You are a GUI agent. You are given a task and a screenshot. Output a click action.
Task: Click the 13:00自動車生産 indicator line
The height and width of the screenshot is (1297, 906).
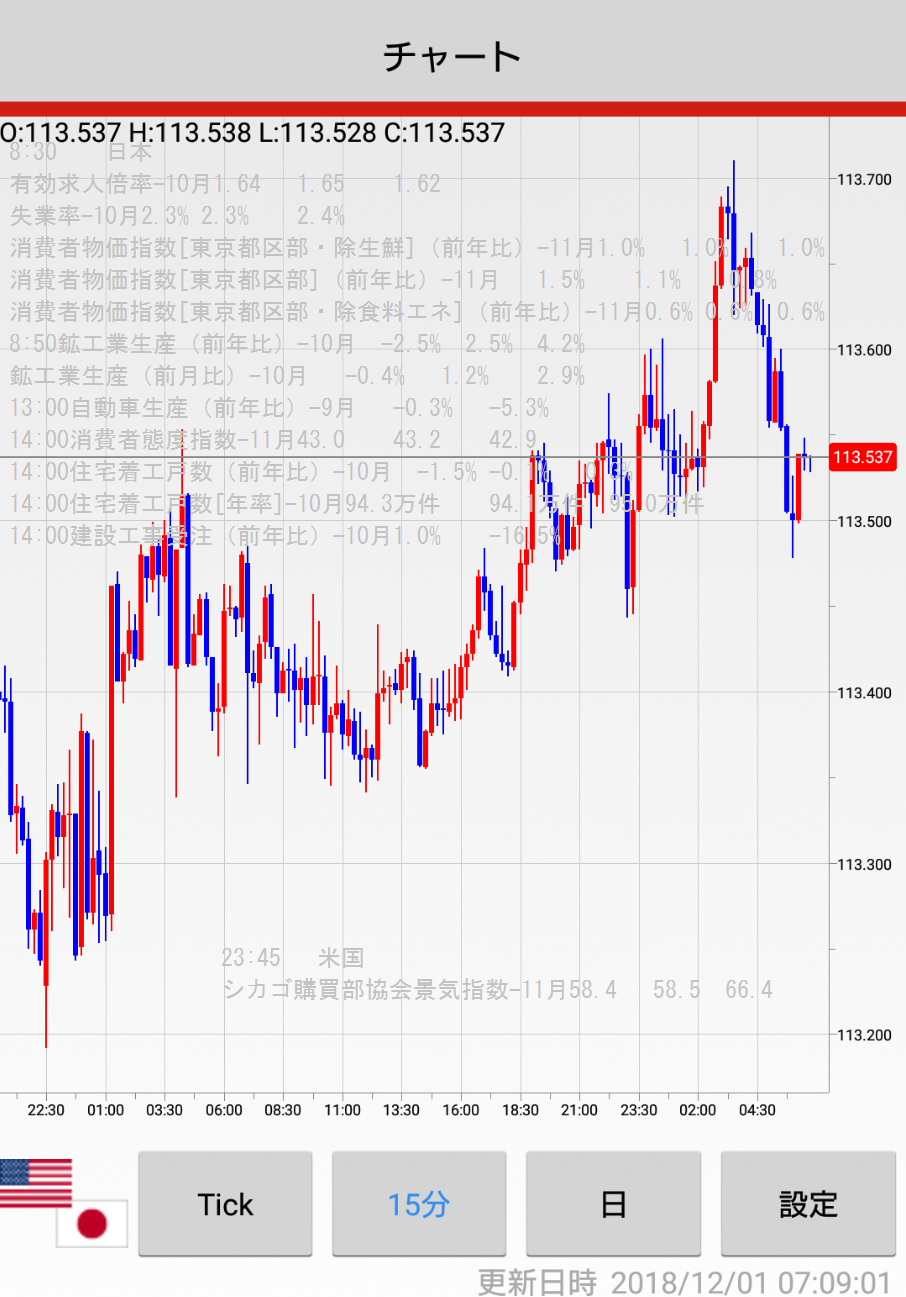(x=279, y=408)
